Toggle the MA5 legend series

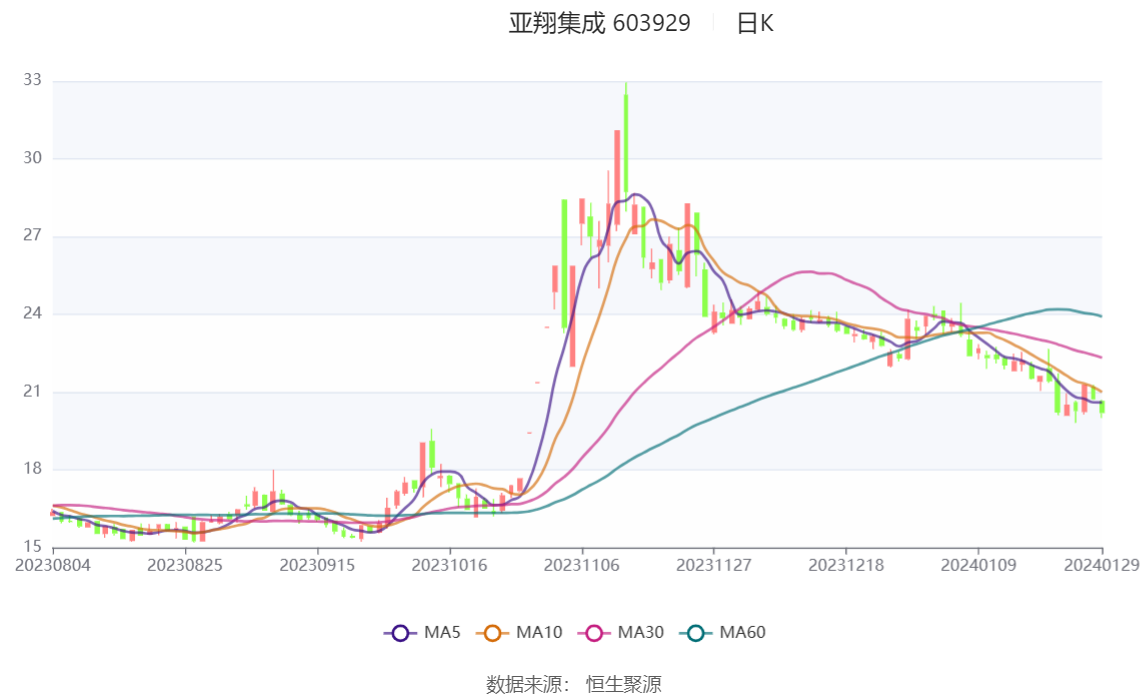click(422, 632)
